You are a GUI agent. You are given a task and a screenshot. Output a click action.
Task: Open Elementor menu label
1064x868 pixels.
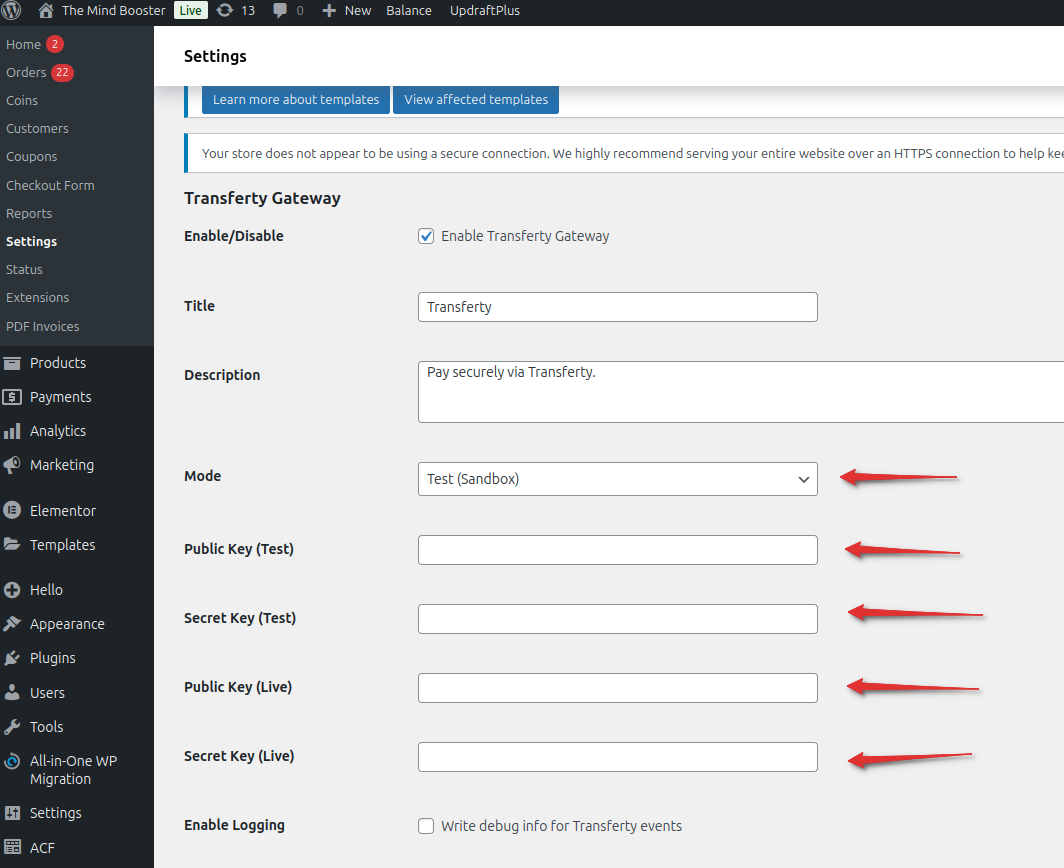coord(62,510)
